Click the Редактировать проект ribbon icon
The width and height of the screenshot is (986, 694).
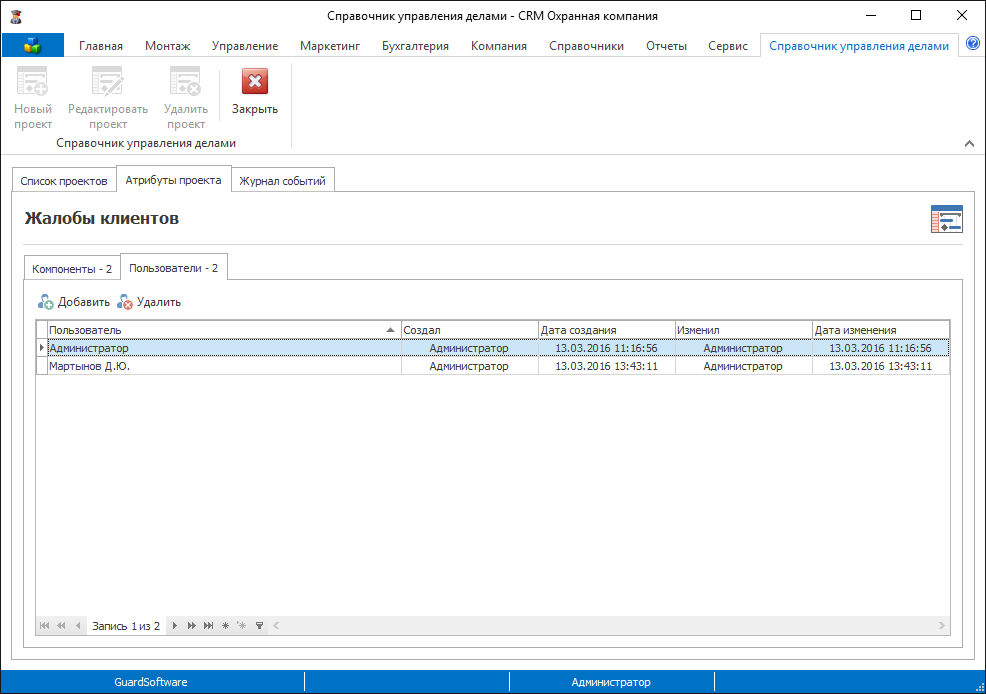point(108,81)
